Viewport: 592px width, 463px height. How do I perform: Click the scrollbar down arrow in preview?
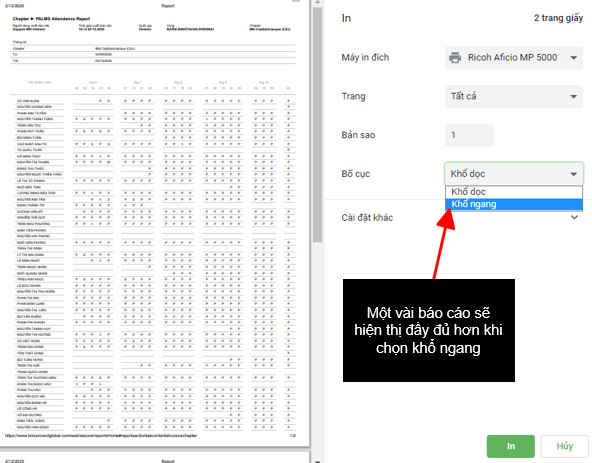coord(317,460)
